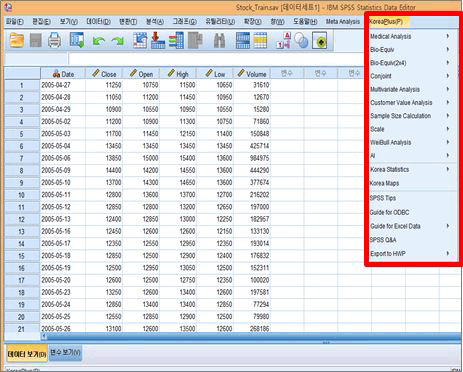Expand the Korea Statistics submenu

point(411,169)
